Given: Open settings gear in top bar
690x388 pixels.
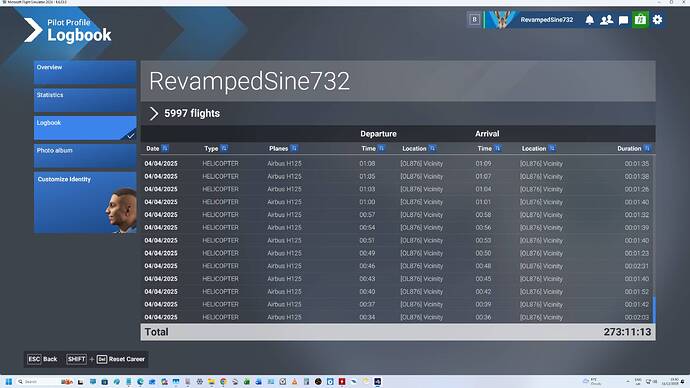Looking at the screenshot, I should click(x=657, y=20).
